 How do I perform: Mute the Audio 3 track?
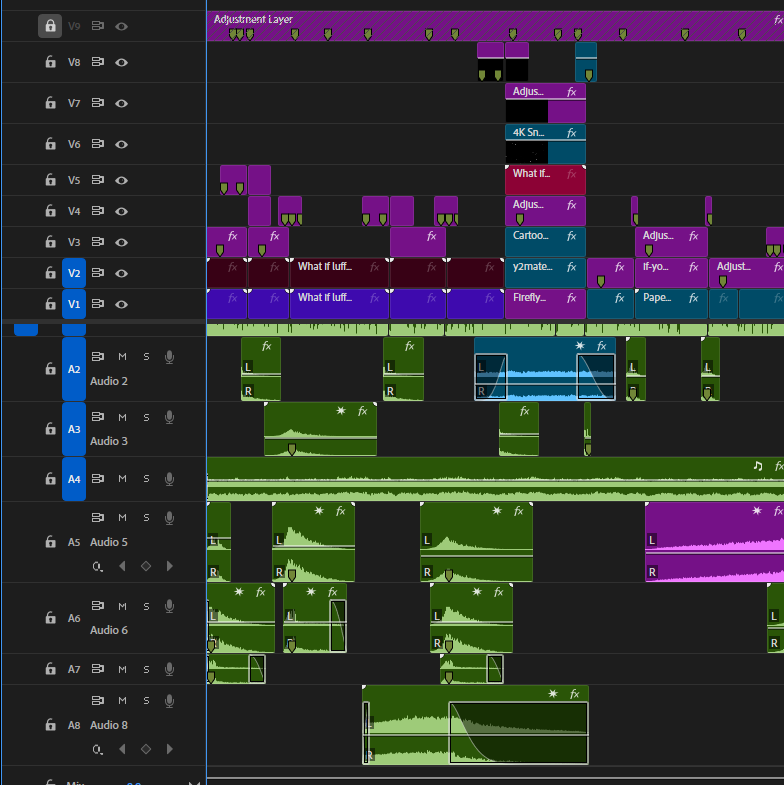pos(122,417)
